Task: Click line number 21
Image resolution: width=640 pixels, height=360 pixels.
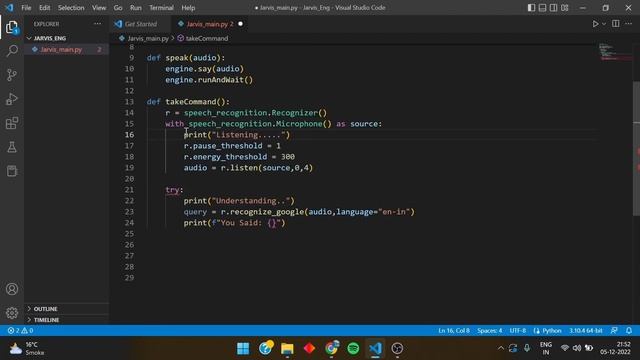Action: click(x=129, y=190)
